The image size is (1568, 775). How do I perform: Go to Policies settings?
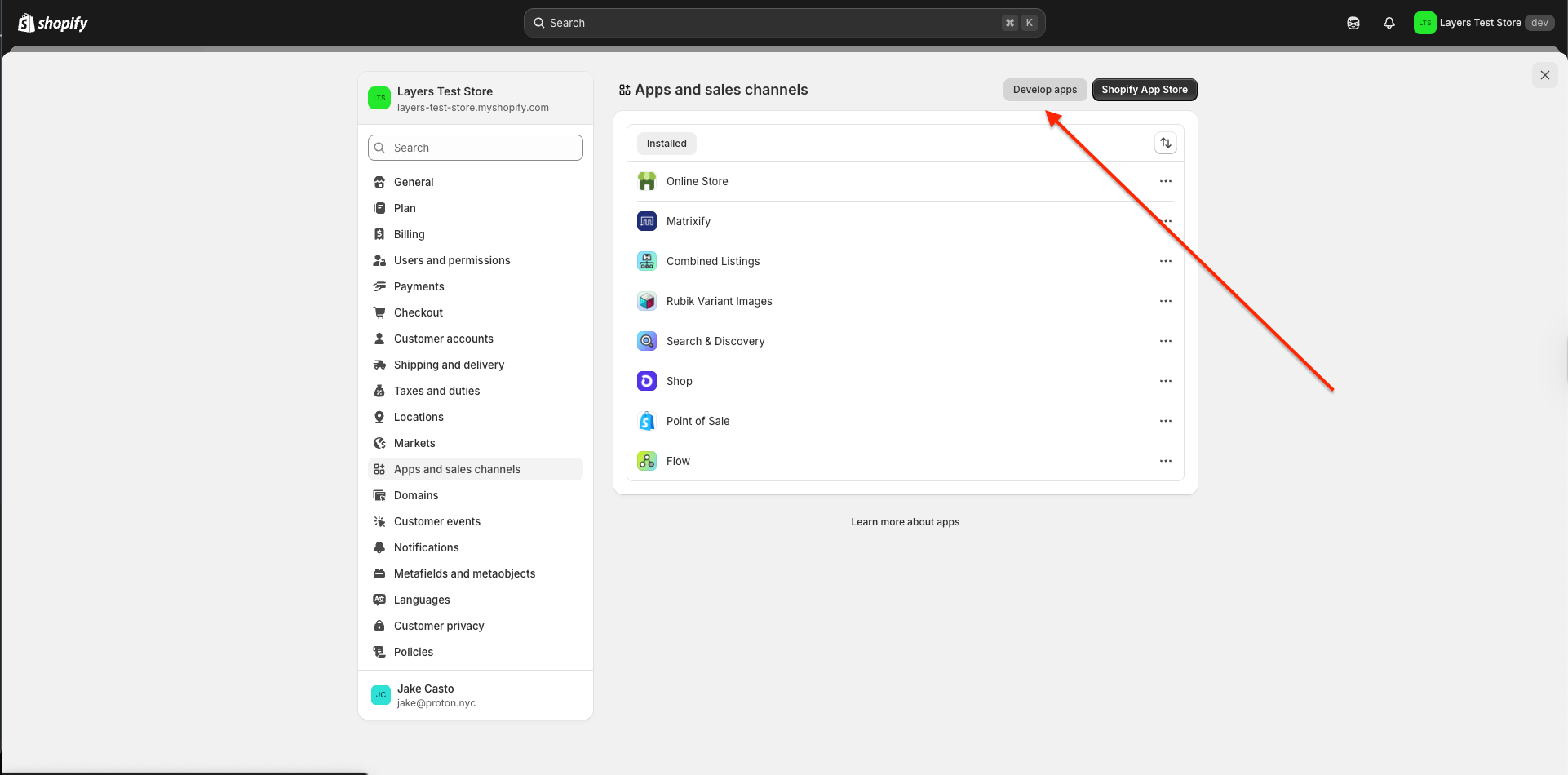click(x=476, y=652)
